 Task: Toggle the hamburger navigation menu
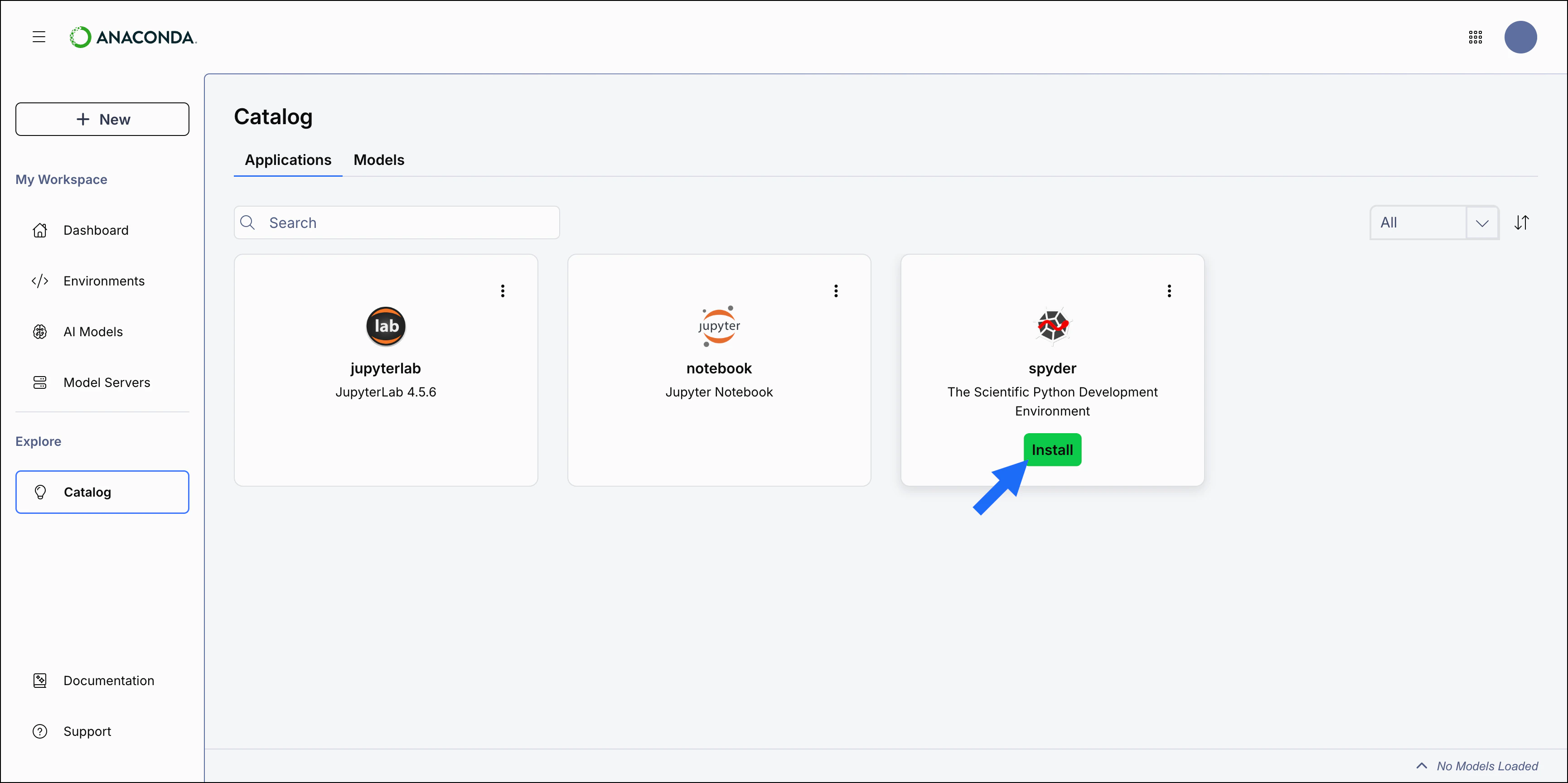[39, 37]
